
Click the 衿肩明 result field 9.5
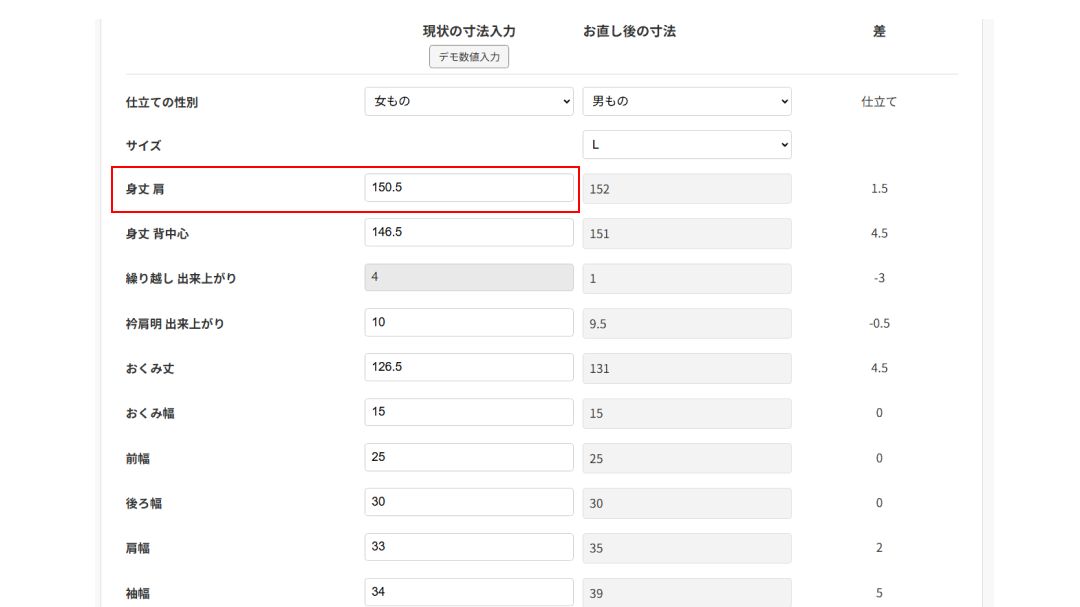point(687,324)
